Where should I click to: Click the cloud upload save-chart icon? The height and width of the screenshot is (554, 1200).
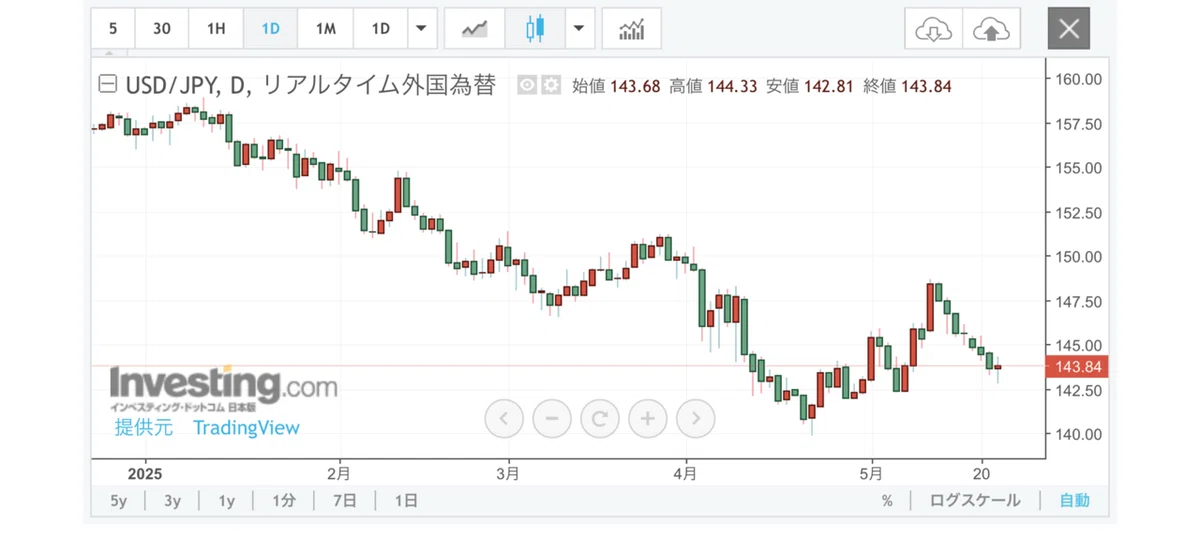pos(991,29)
